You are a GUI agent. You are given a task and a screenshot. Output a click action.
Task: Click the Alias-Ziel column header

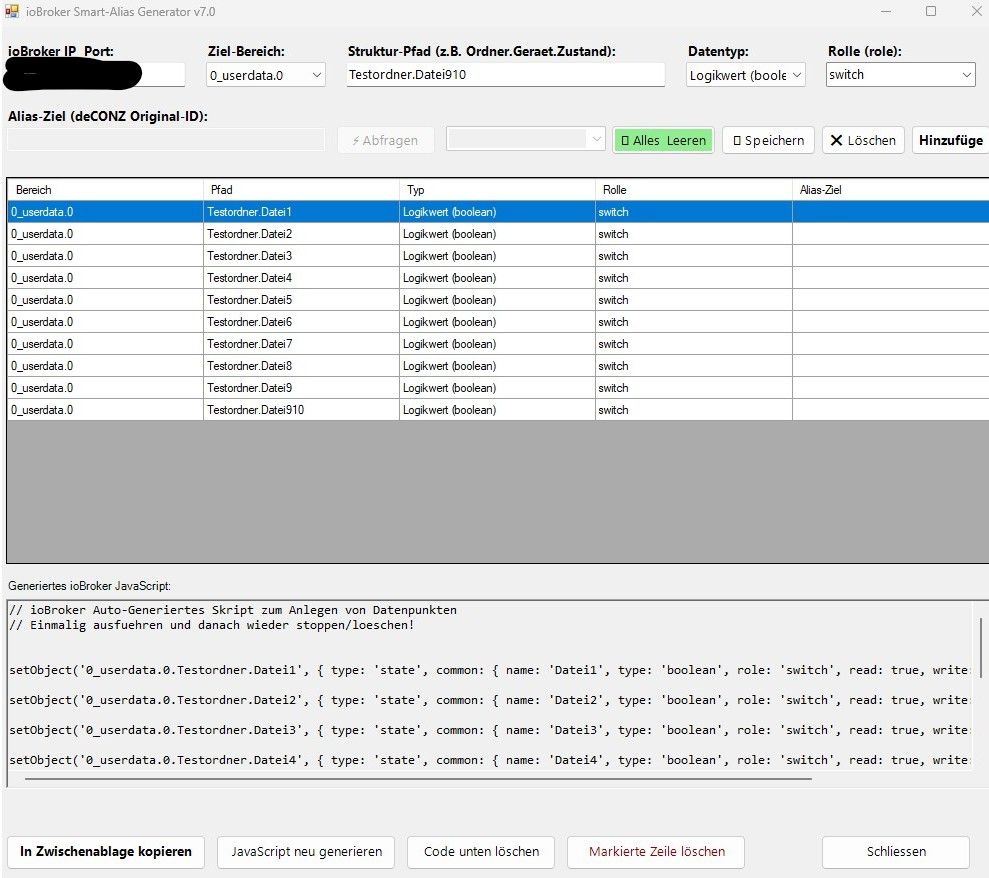click(890, 190)
